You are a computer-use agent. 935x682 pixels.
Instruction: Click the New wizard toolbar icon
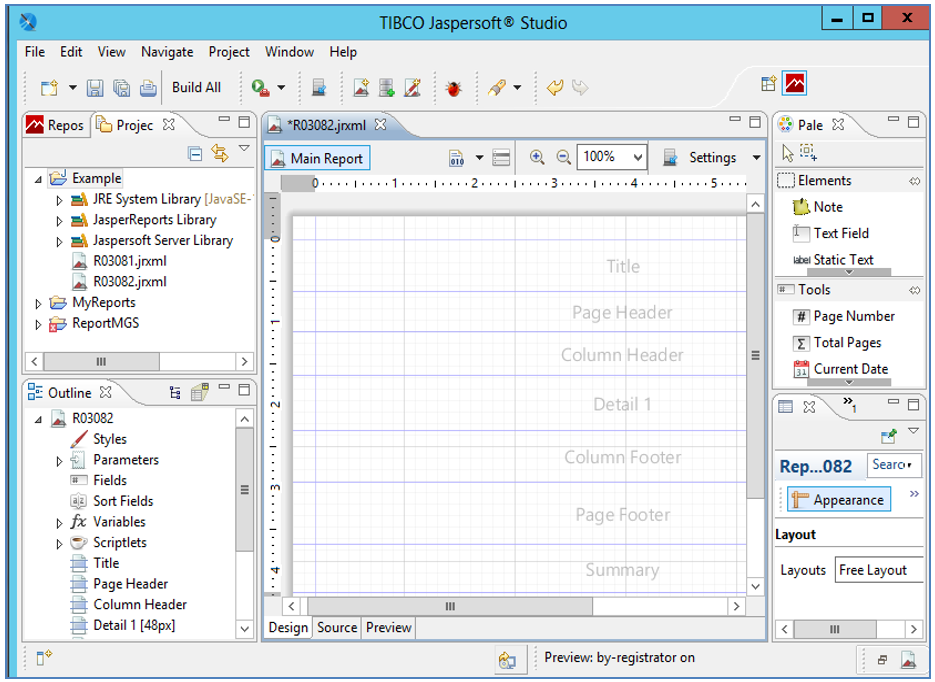[49, 88]
